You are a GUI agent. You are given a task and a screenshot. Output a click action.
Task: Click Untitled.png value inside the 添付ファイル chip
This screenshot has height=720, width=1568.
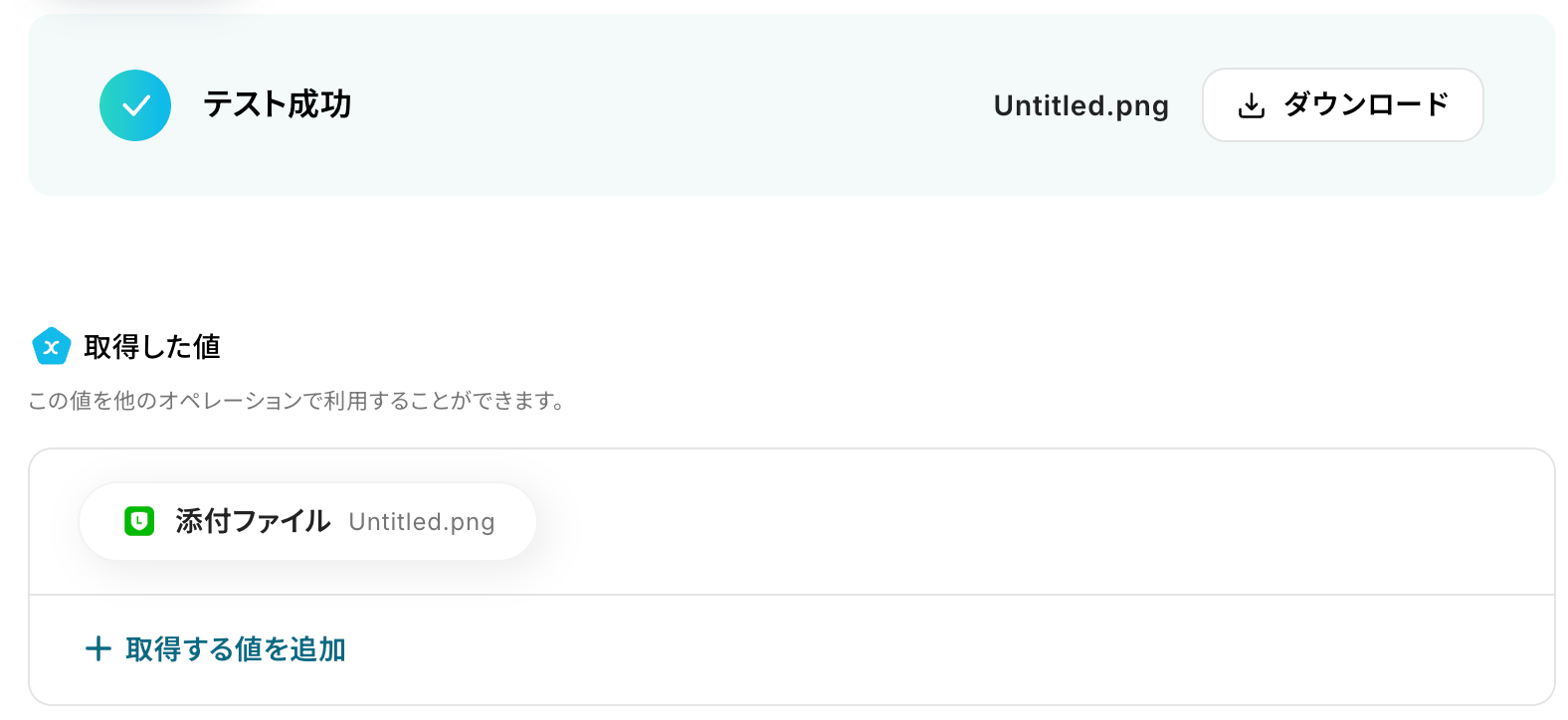(x=421, y=522)
